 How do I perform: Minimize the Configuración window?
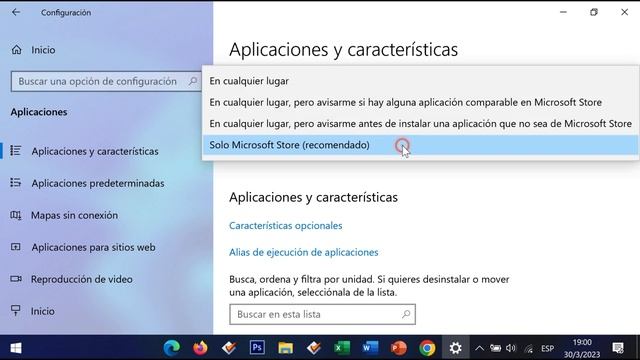point(563,12)
